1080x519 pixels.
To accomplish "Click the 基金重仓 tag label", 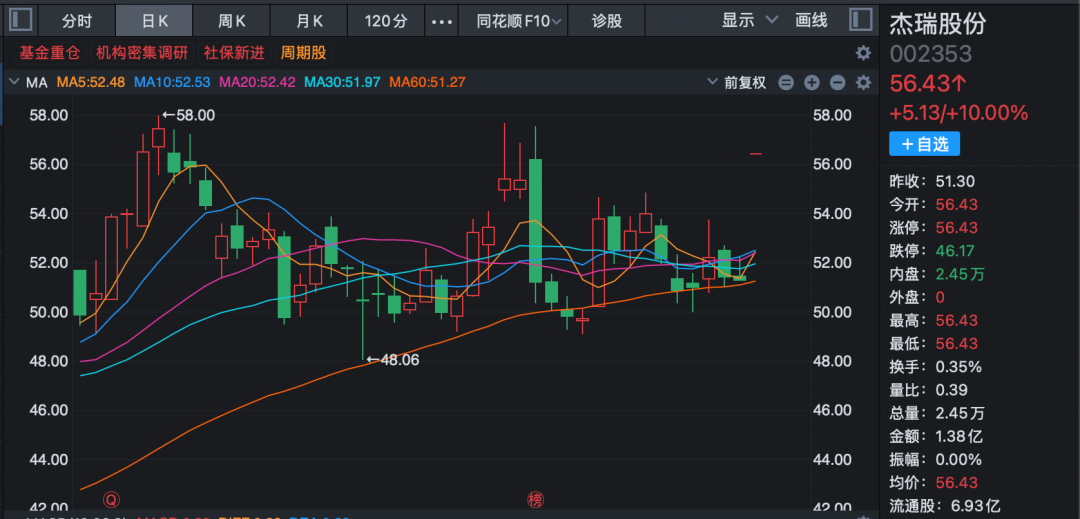I will pyautogui.click(x=50, y=53).
